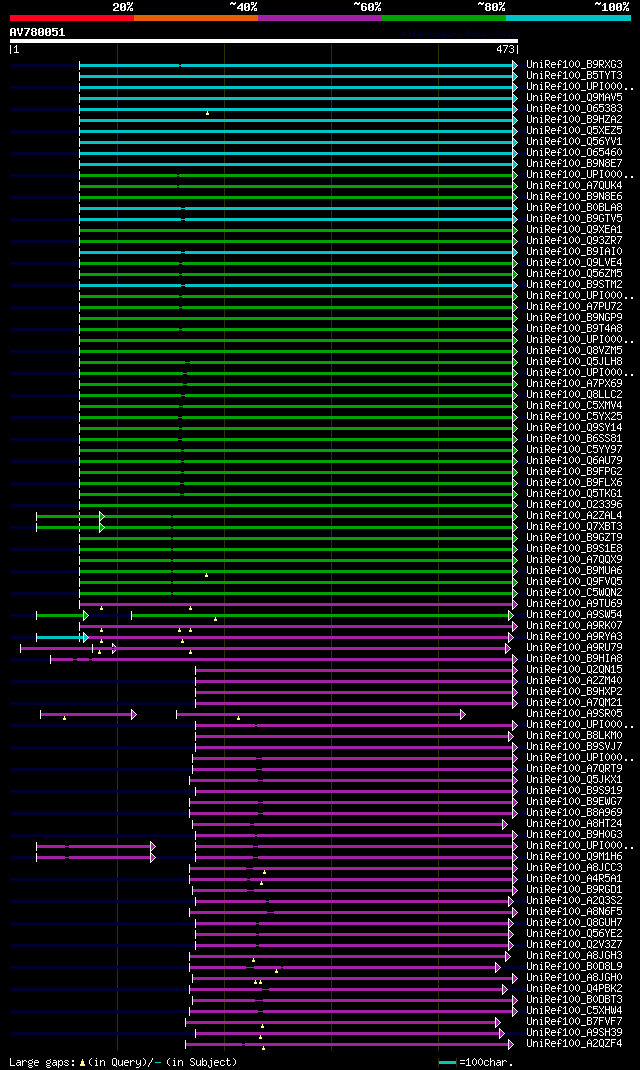640x1070 pixels.
Task: Select the UniRef100_B9N8E7 label
Action: [x=574, y=164]
